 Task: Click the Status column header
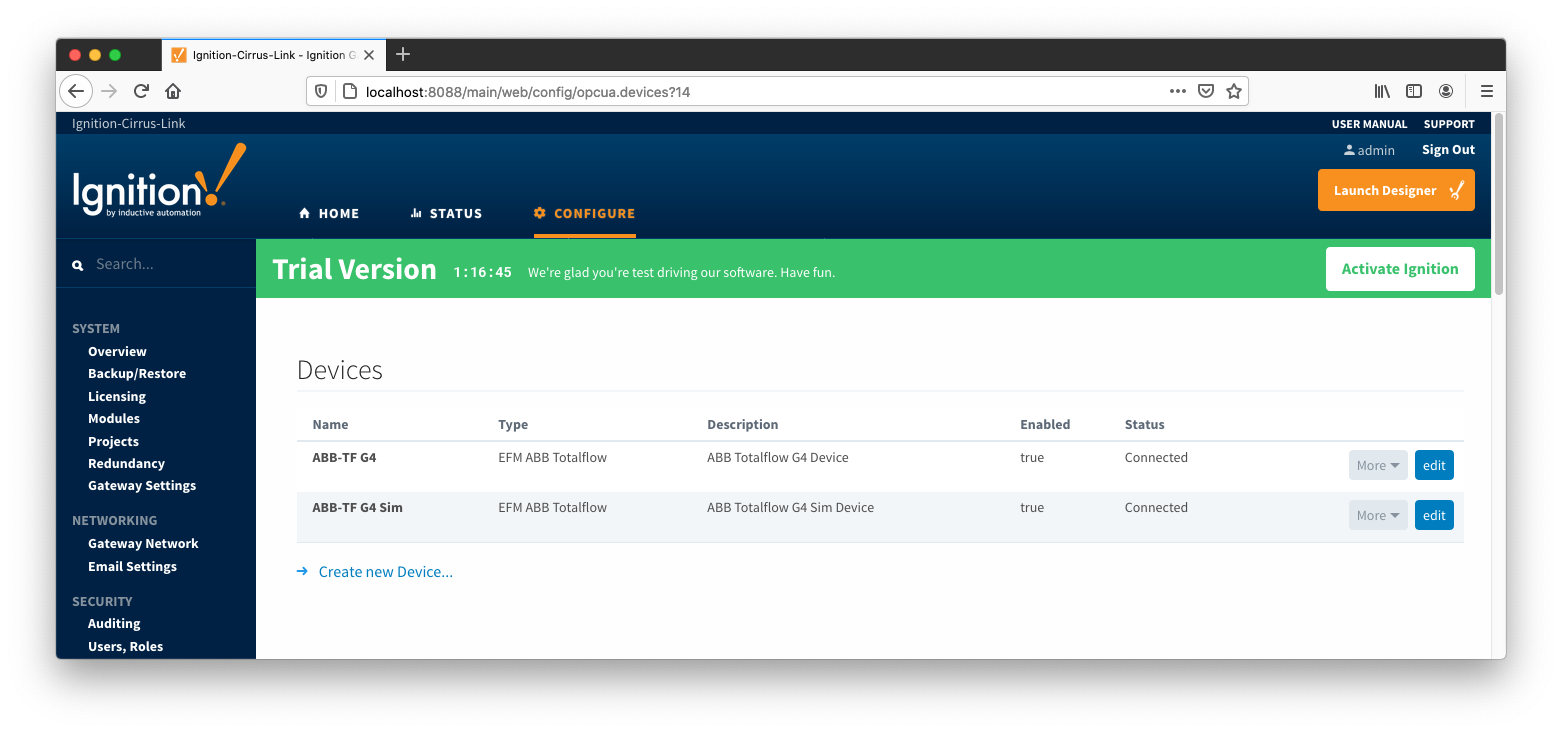[1144, 424]
